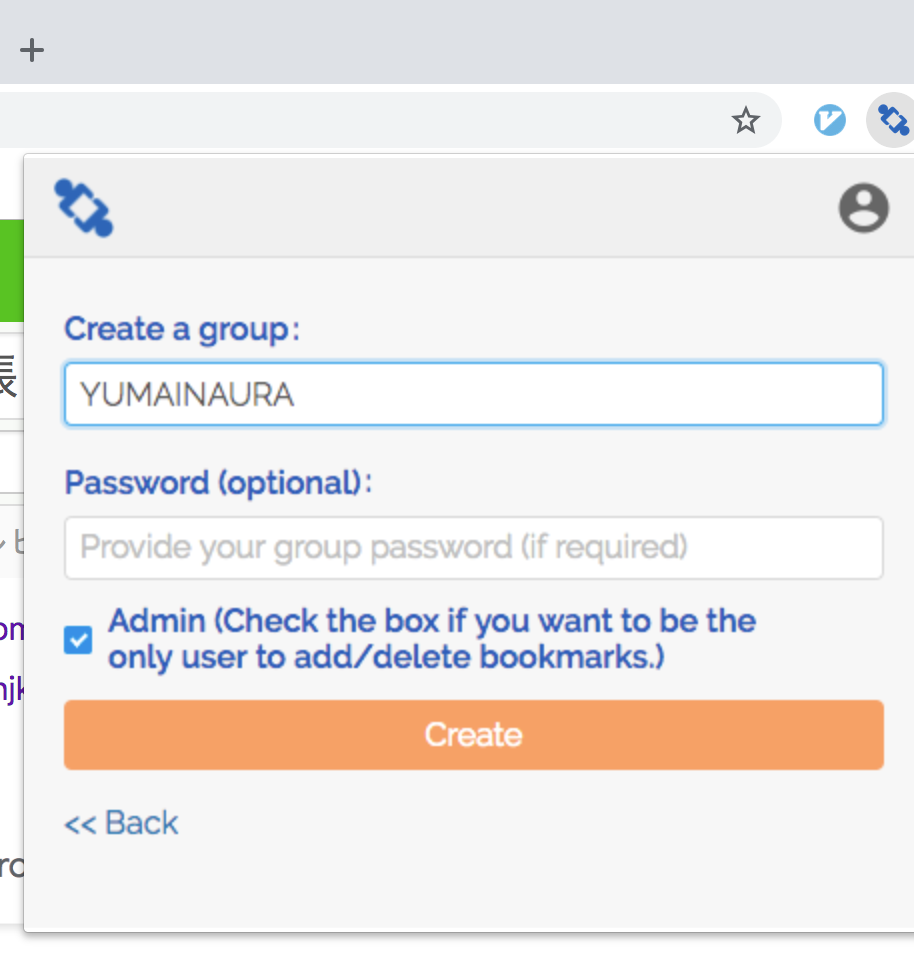This screenshot has height=978, width=914.
Task: Click the plus icon to open new tab
Action: [32, 49]
